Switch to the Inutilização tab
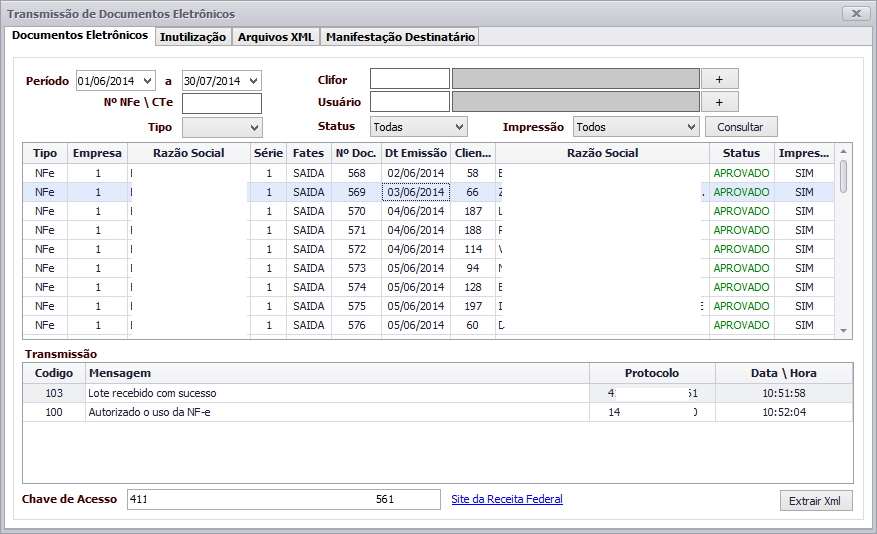The height and width of the screenshot is (534, 877). point(193,37)
